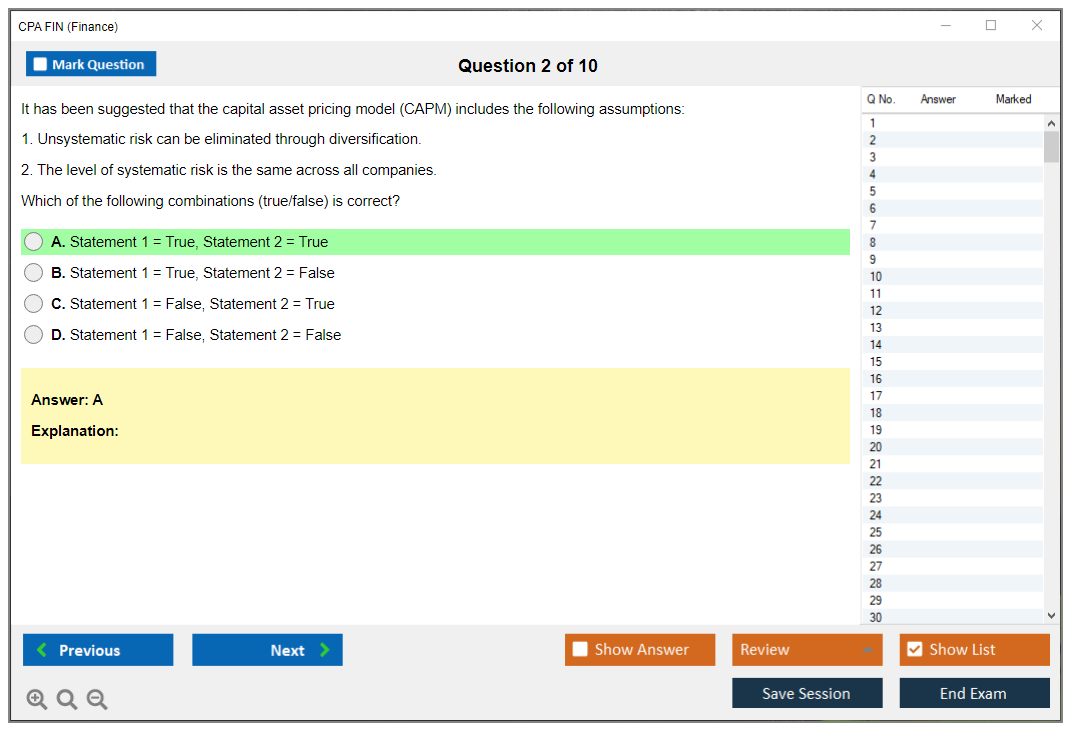Pick option D: False, False
1075x735 pixels.
(34, 335)
